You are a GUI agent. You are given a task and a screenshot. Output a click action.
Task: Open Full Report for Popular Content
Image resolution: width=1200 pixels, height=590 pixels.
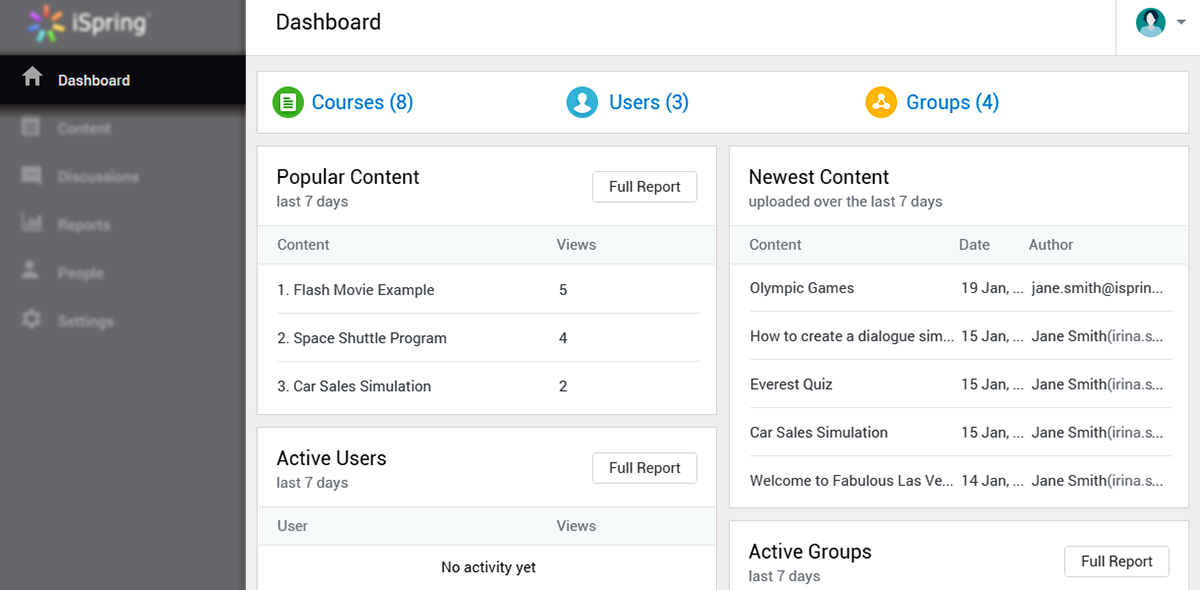point(644,187)
